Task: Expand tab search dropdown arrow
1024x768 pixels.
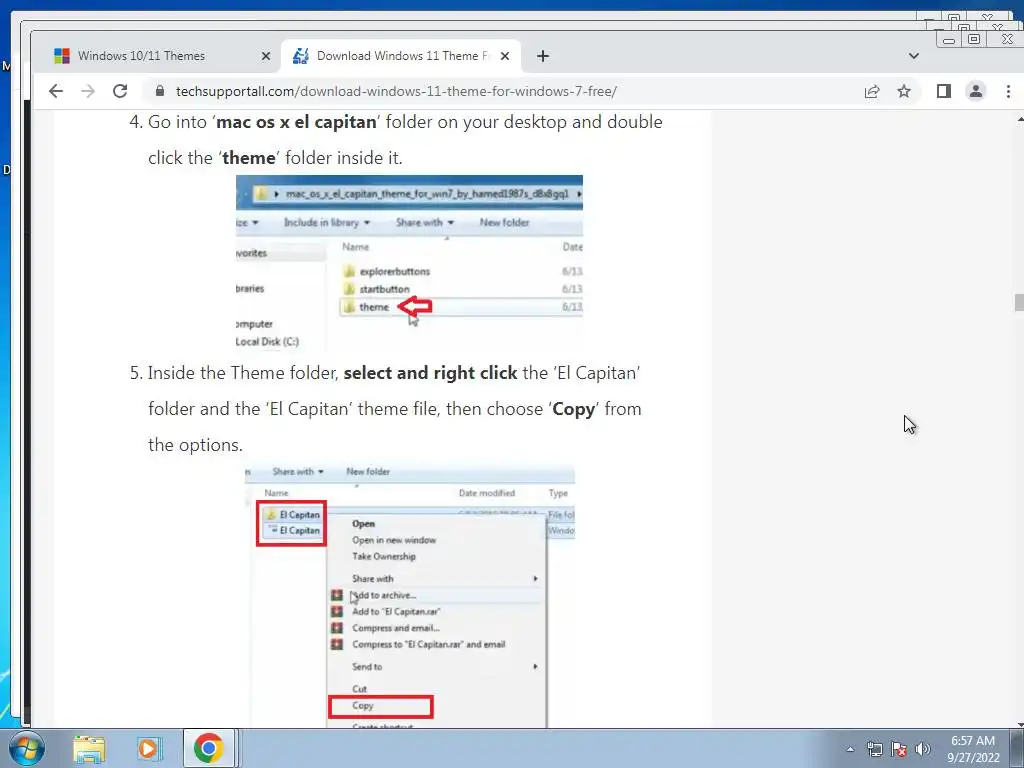Action: click(x=914, y=56)
